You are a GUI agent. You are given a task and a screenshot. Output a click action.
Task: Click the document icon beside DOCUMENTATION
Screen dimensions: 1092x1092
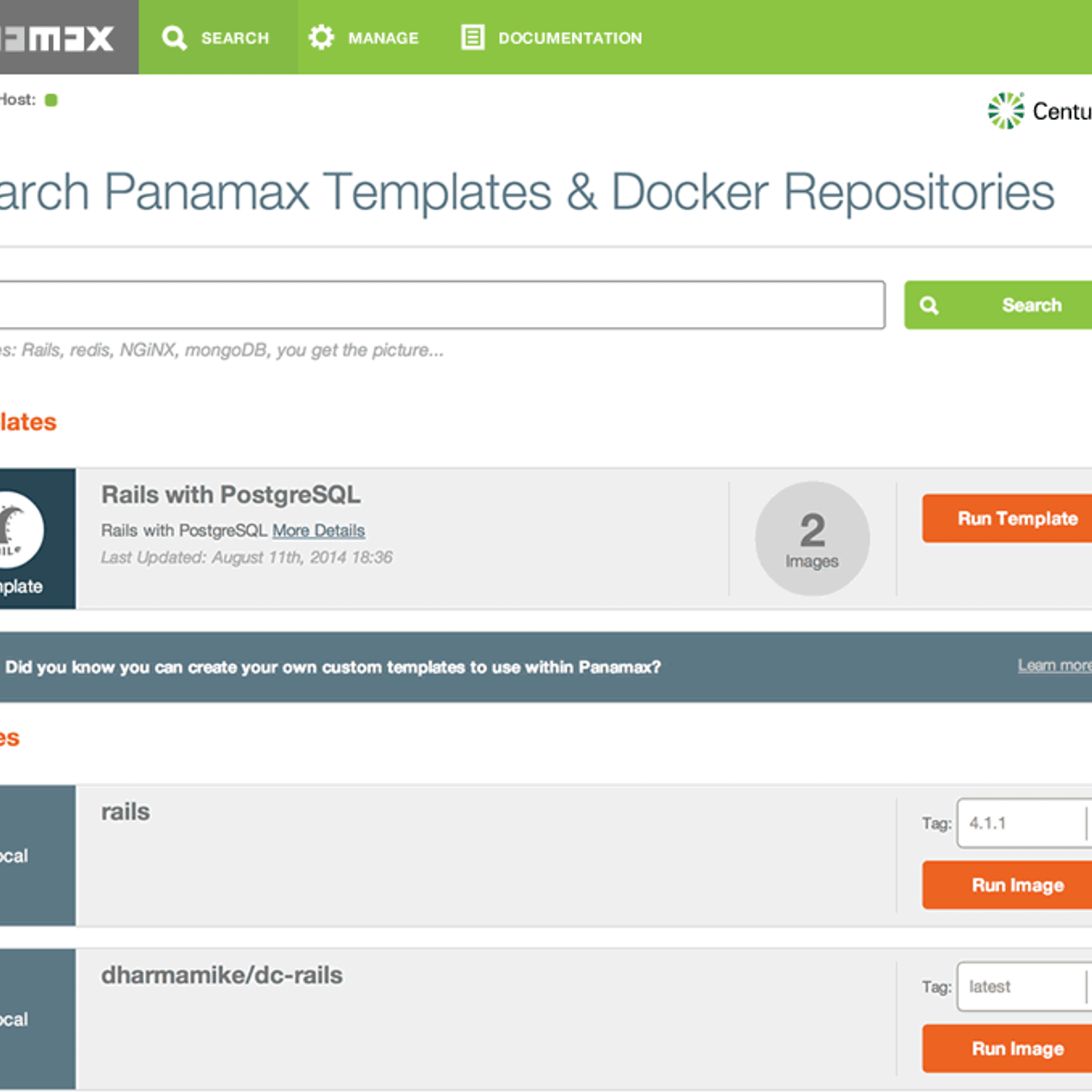click(472, 38)
